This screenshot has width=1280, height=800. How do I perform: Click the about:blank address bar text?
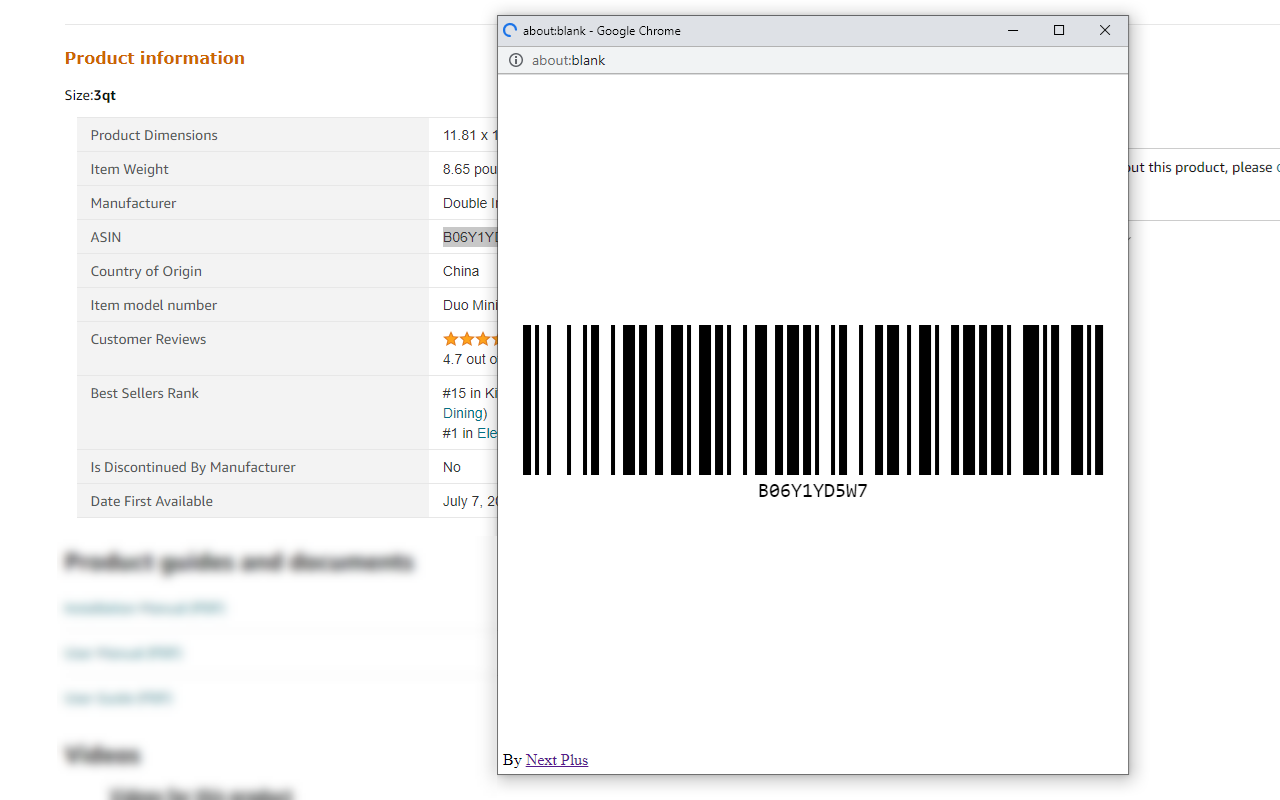pyautogui.click(x=569, y=60)
